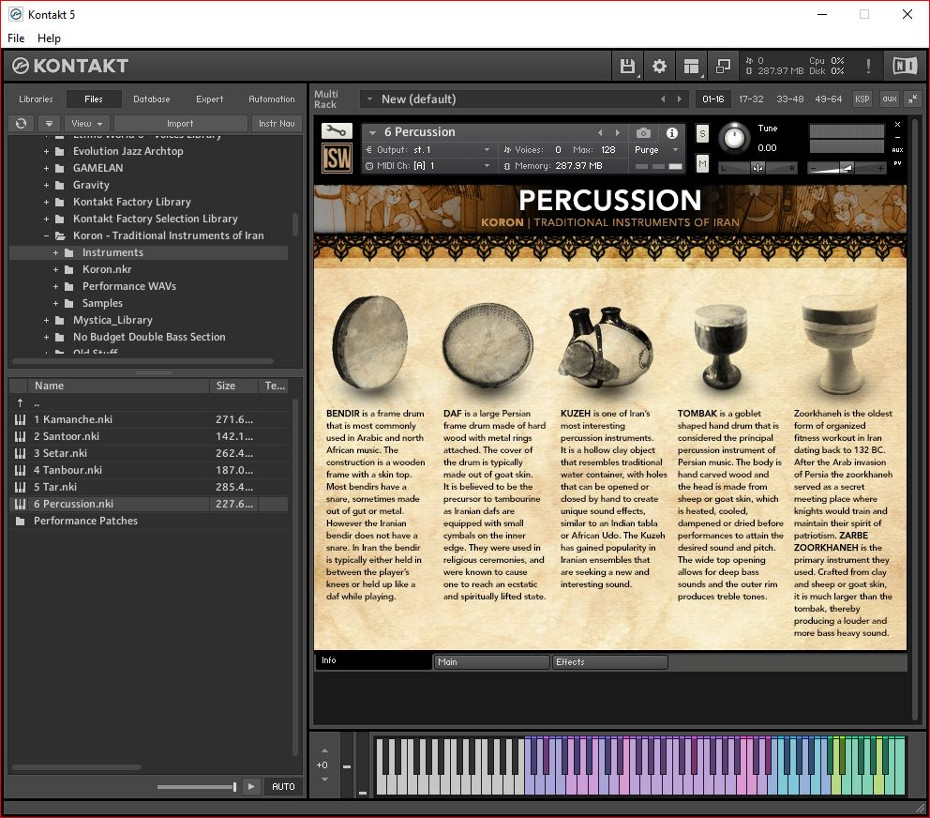Click the Import button

[180, 123]
